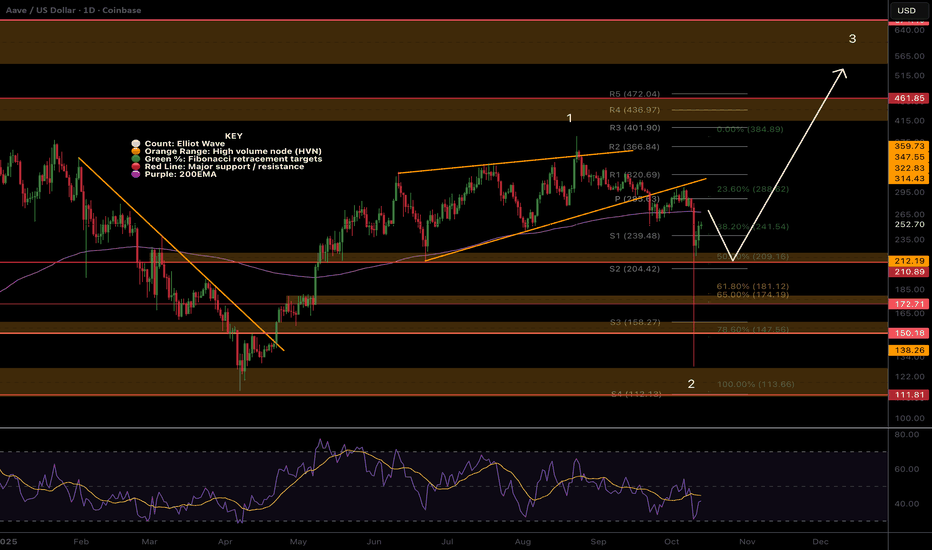Click the 111.81 red price label

[x=908, y=396]
